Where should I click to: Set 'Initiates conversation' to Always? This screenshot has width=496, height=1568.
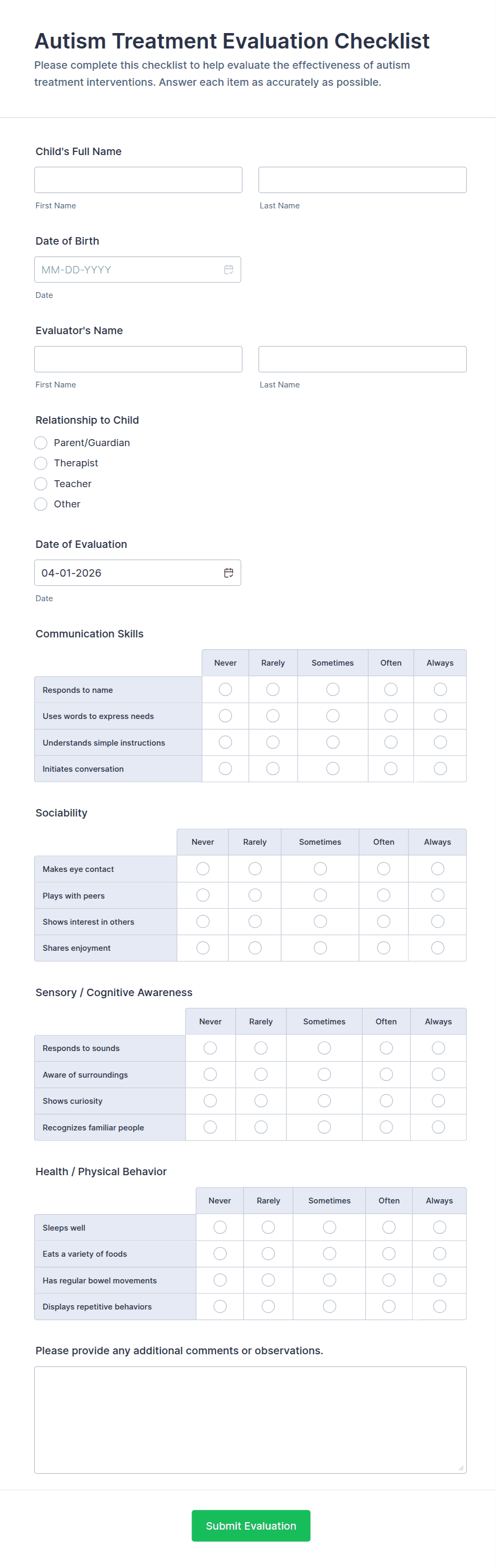coord(440,769)
